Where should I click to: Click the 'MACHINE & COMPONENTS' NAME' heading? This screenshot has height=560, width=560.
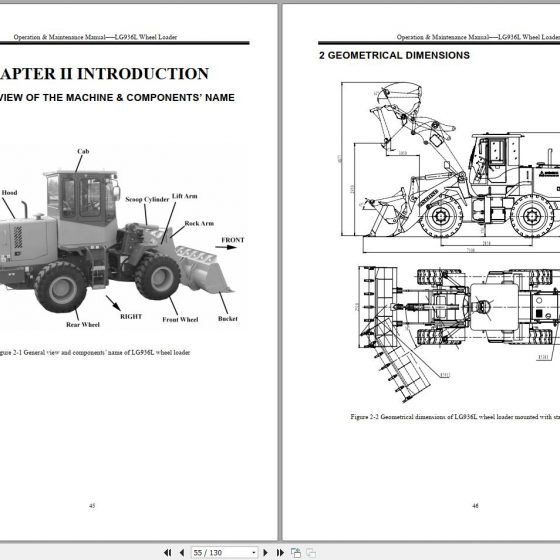[150, 98]
